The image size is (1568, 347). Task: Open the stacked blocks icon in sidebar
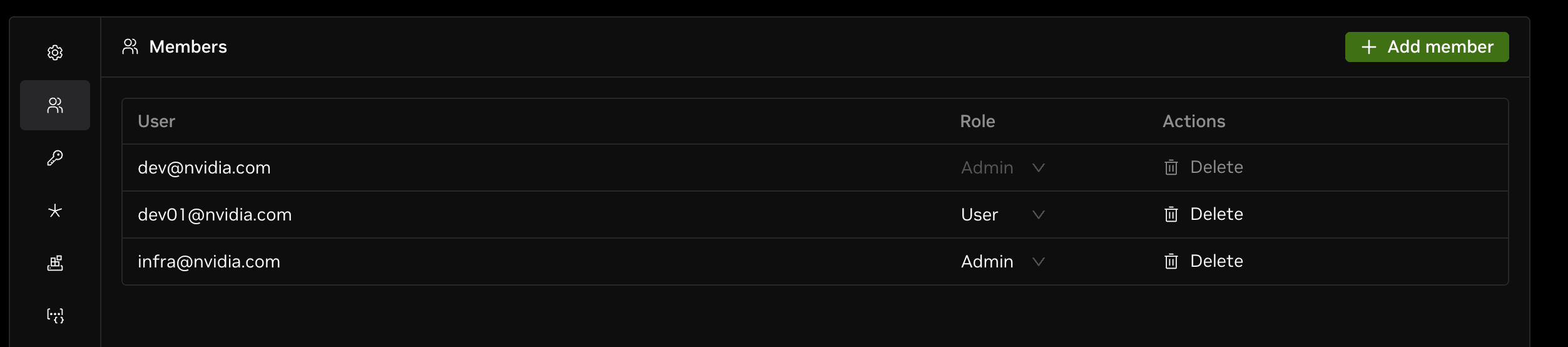pos(55,263)
